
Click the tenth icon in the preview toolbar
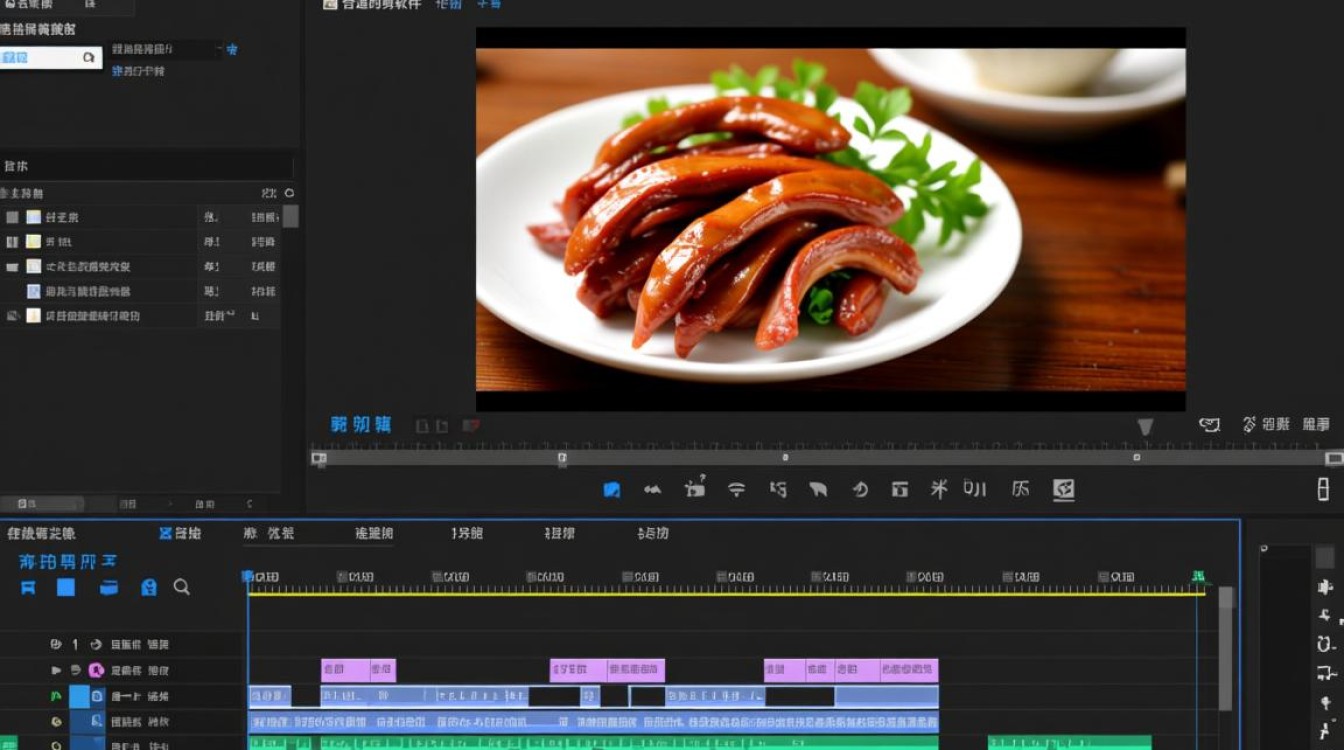click(x=975, y=489)
